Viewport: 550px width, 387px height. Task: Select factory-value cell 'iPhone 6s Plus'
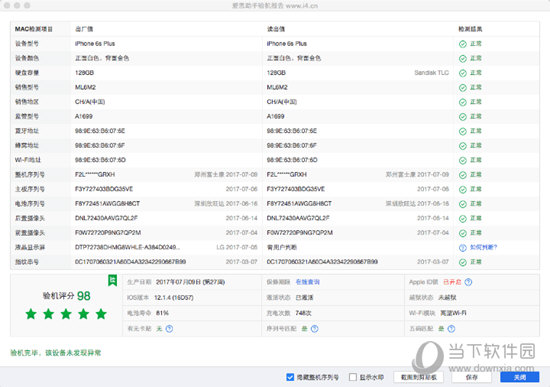(x=95, y=44)
